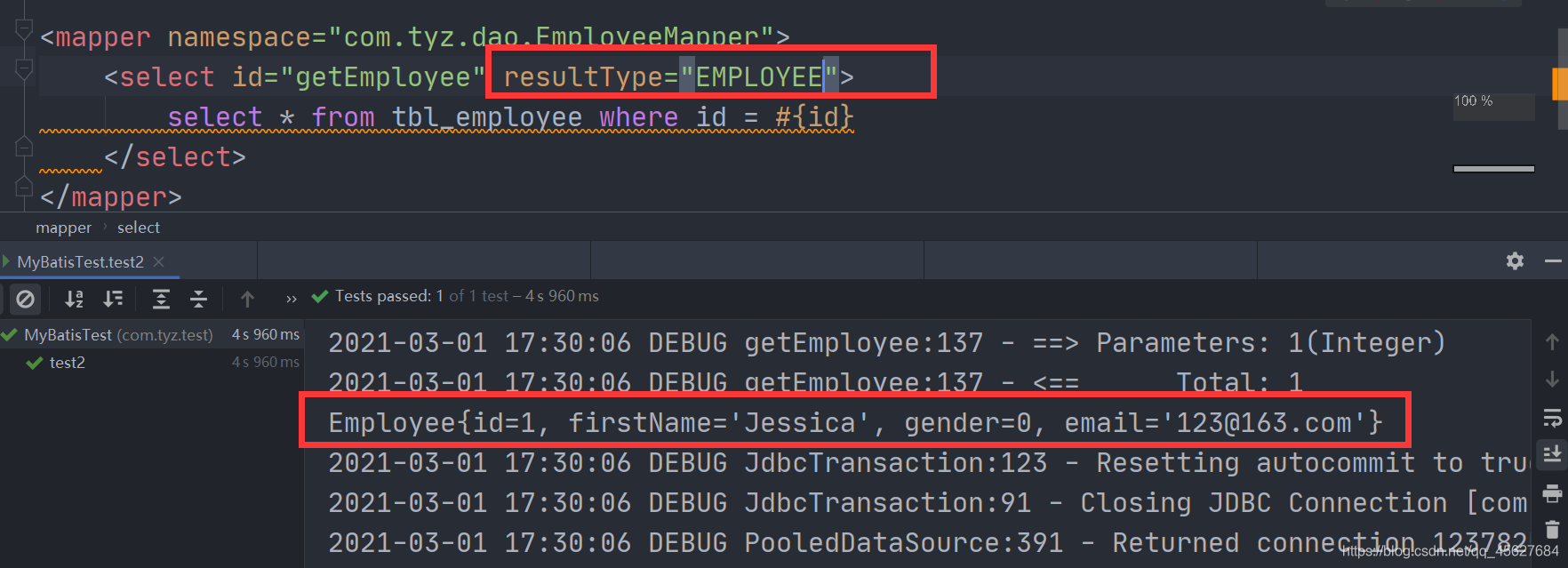Click the mapper breadcrumb

click(x=63, y=228)
